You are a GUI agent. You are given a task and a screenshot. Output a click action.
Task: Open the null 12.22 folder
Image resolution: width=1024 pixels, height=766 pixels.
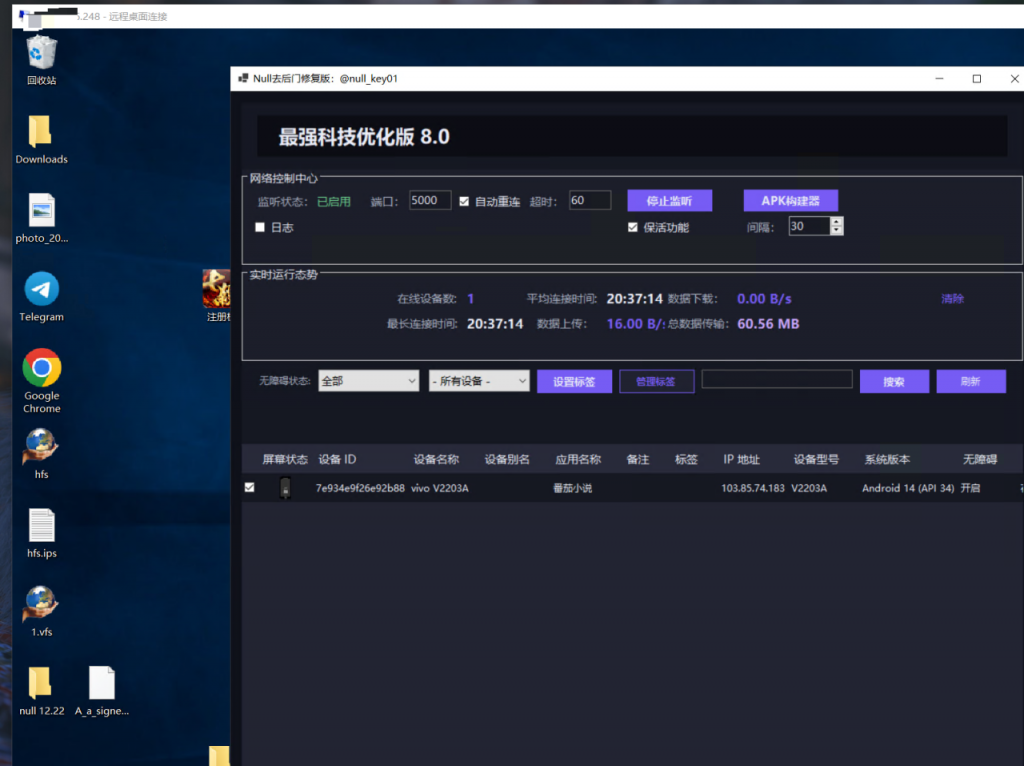[x=41, y=681]
